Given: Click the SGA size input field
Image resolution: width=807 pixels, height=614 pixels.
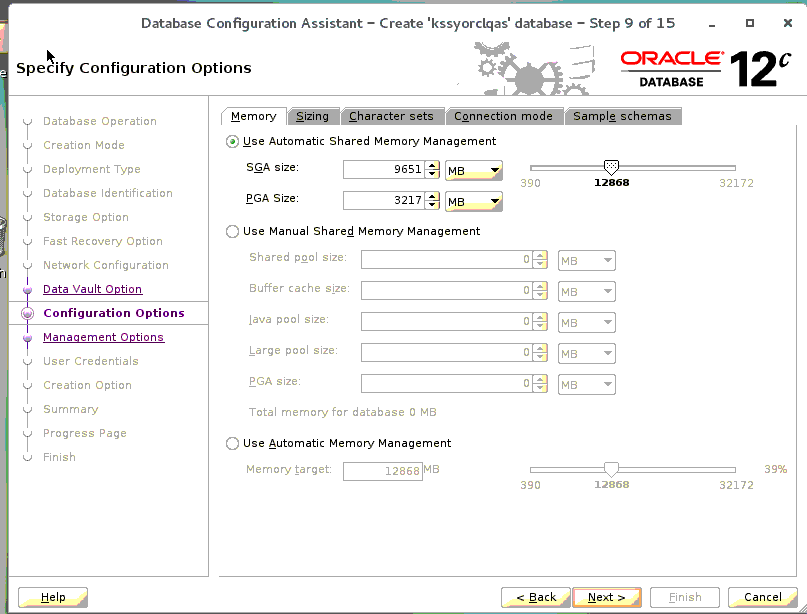Looking at the screenshot, I should (x=383, y=170).
